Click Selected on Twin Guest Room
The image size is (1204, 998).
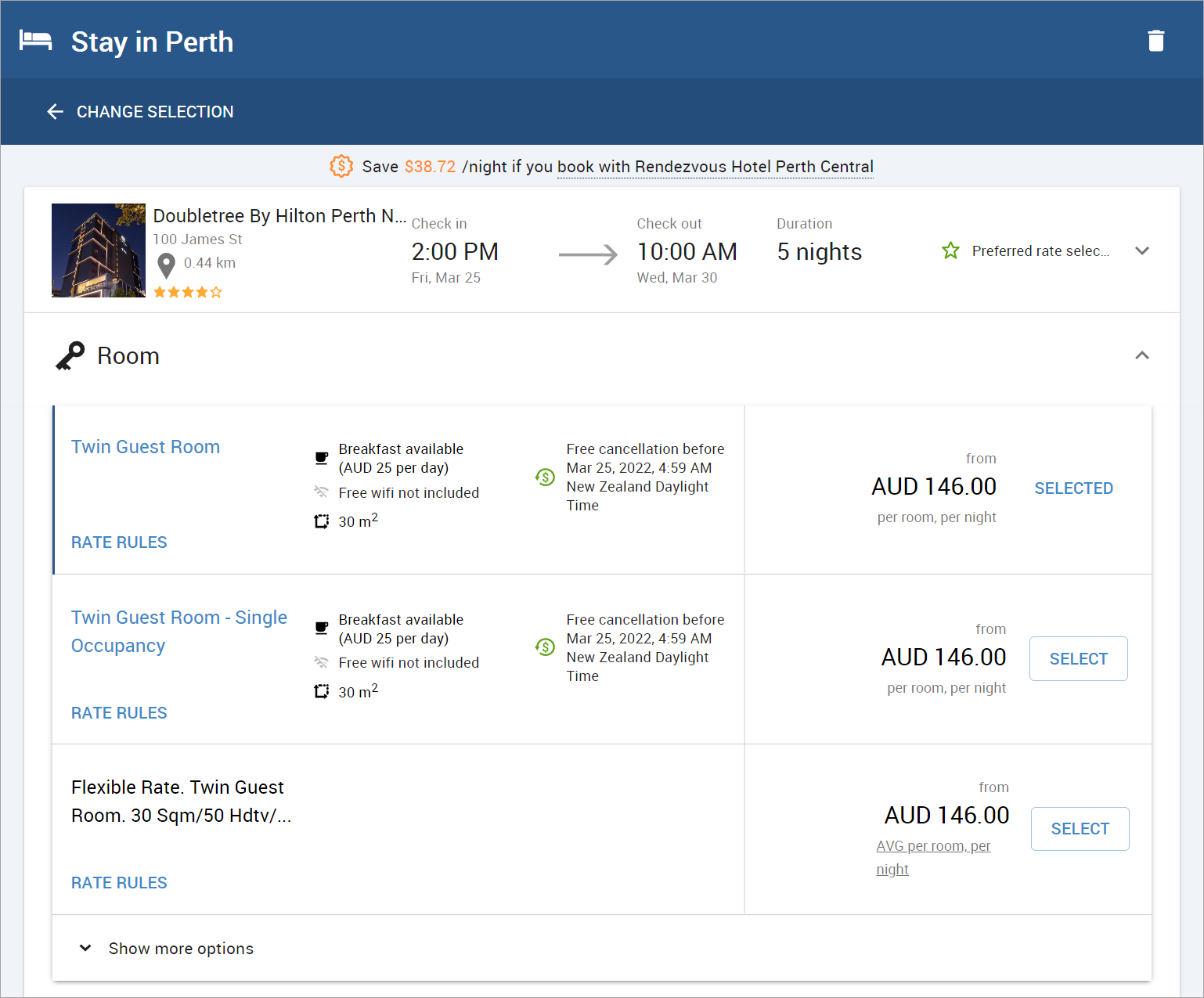(1073, 488)
